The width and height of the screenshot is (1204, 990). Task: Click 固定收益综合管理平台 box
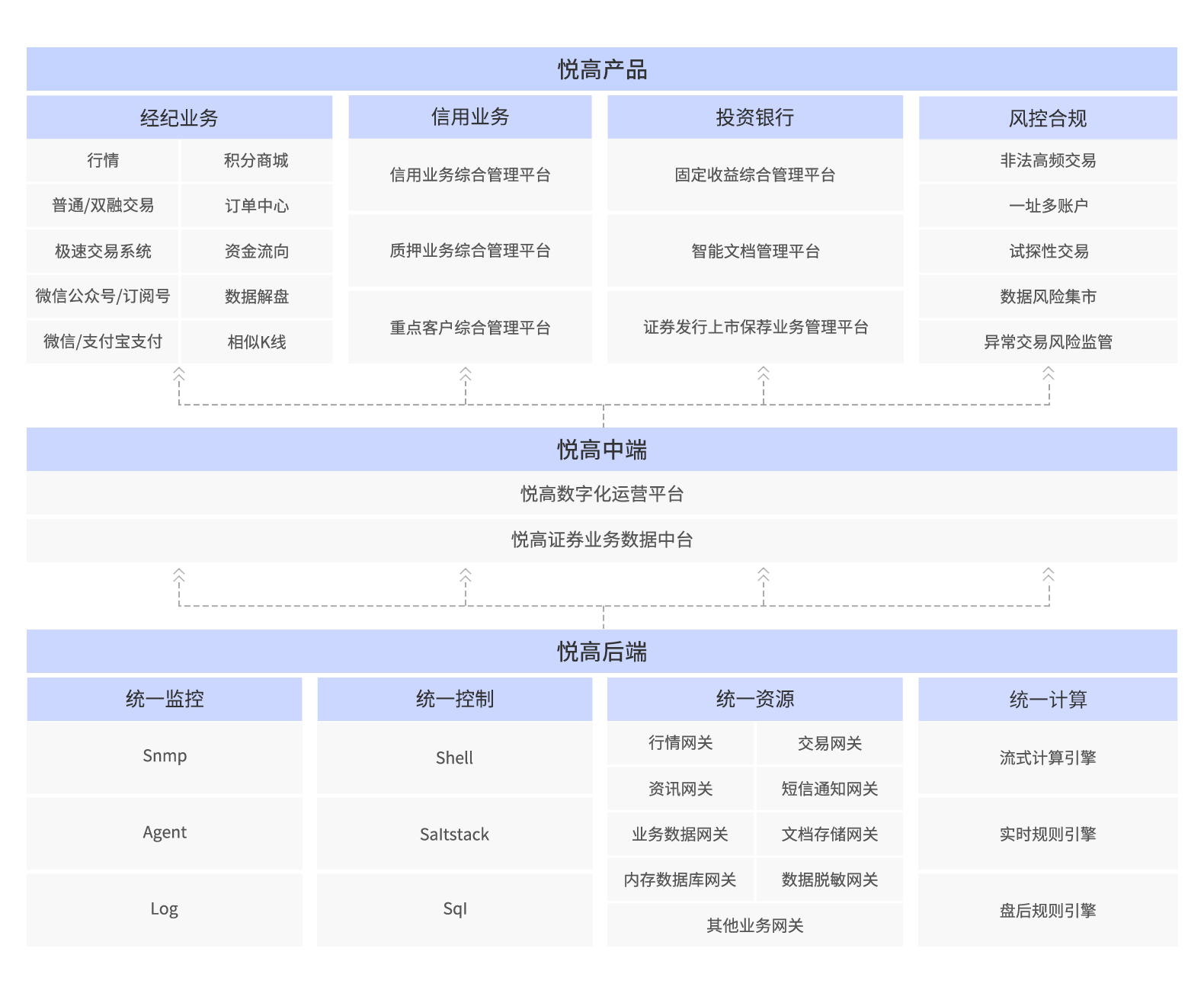pyautogui.click(x=755, y=175)
